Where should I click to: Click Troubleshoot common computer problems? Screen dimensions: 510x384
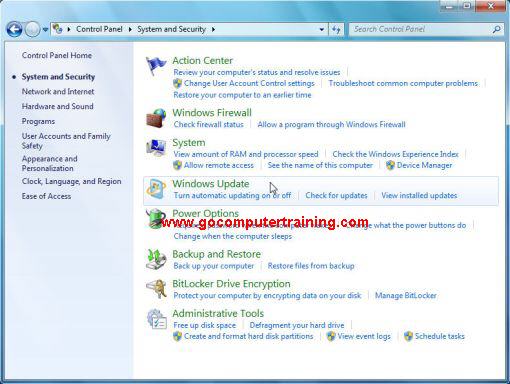(403, 83)
